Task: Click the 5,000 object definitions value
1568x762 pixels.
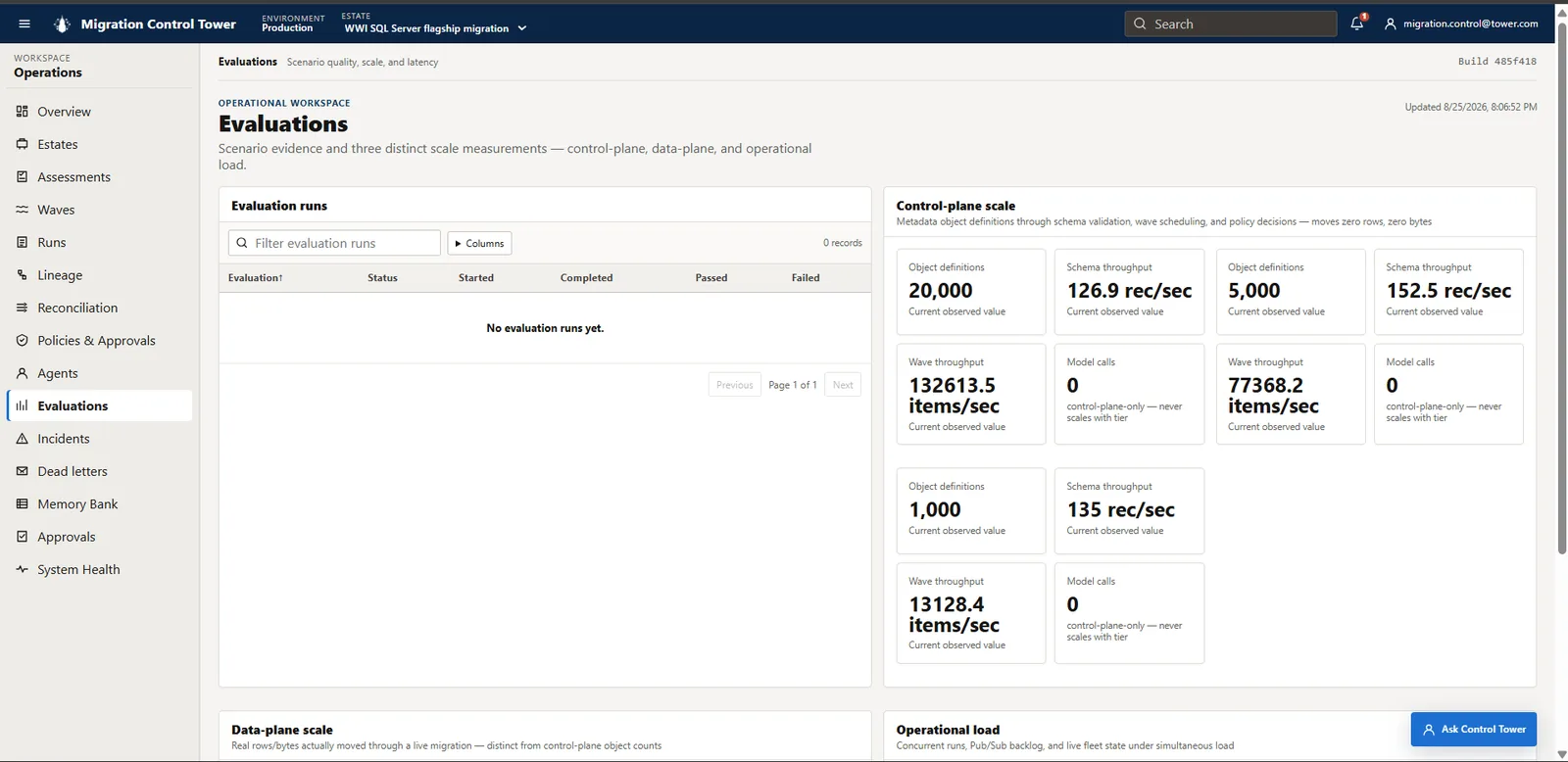Action: coord(1254,291)
